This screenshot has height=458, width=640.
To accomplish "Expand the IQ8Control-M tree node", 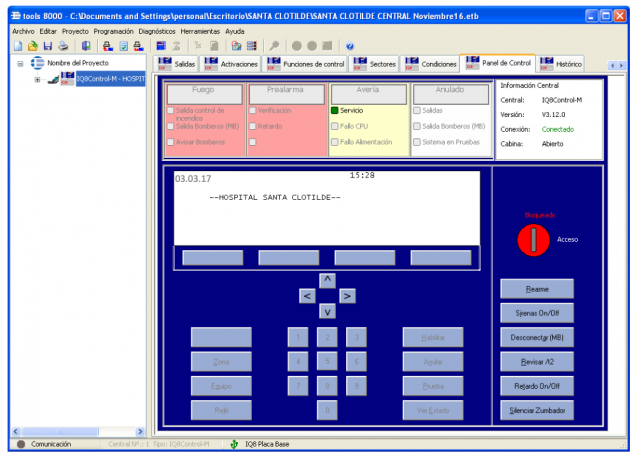I will click(37, 79).
